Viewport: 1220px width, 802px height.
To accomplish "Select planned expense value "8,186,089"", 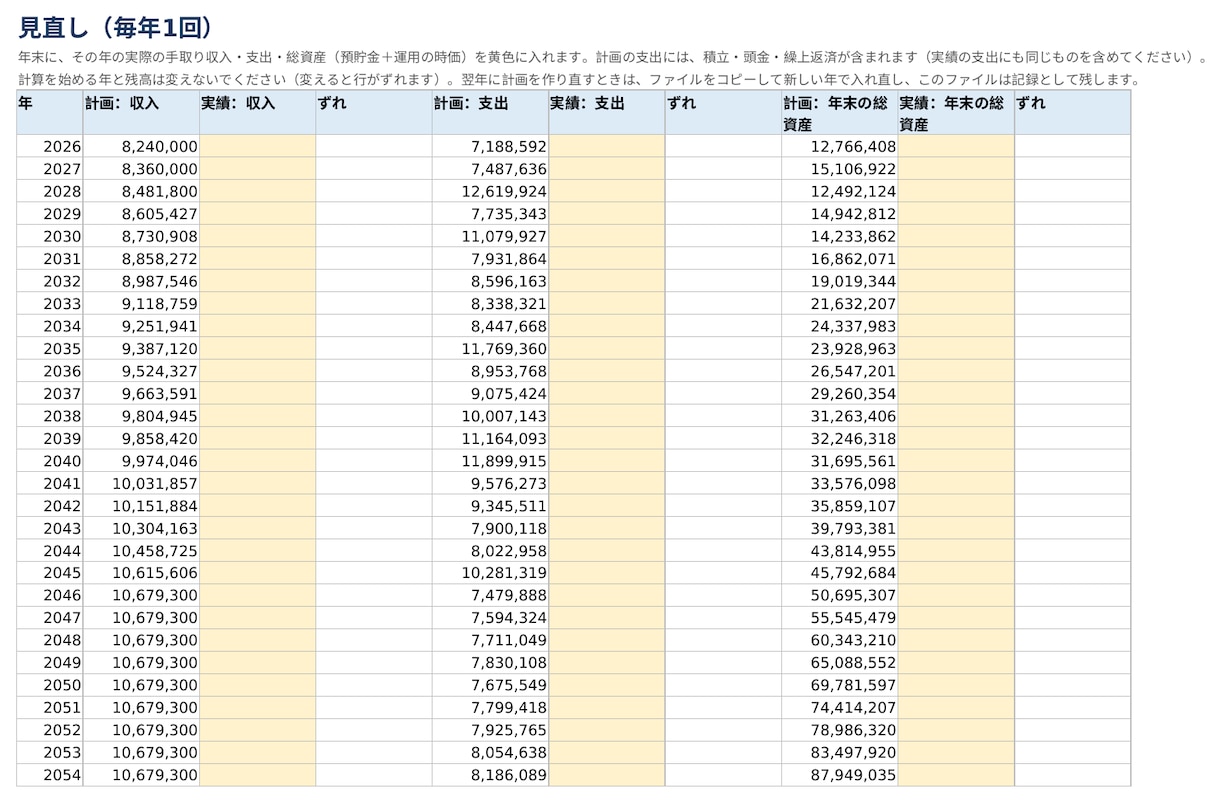I will click(x=490, y=775).
